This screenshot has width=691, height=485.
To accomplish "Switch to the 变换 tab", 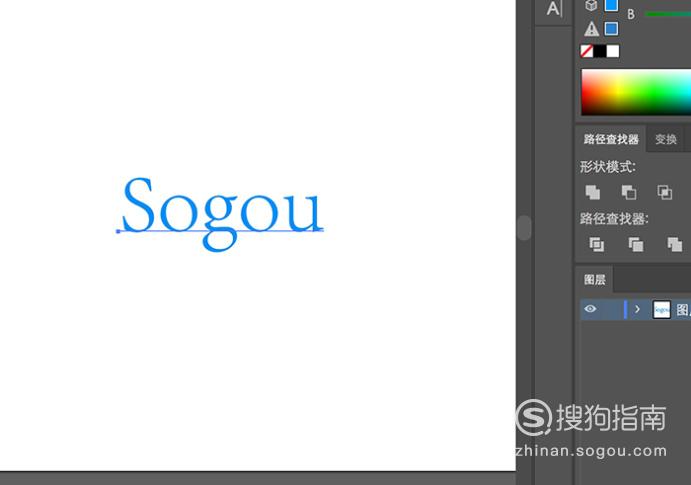I will [x=665, y=140].
